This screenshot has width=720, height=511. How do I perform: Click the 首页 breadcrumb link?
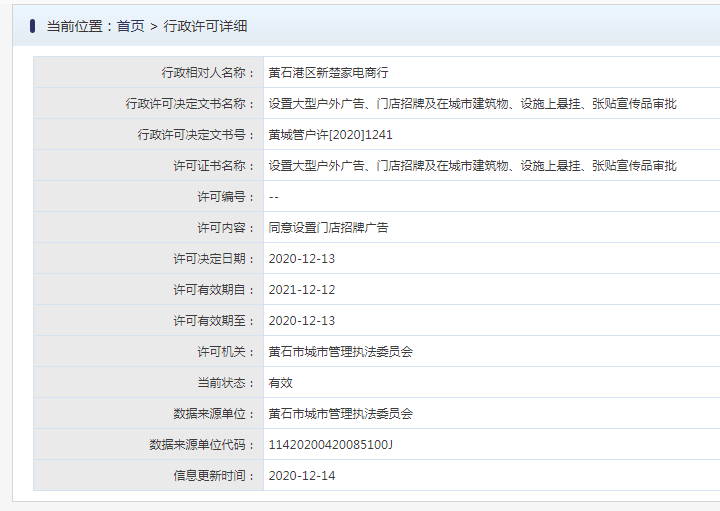pyautogui.click(x=130, y=26)
